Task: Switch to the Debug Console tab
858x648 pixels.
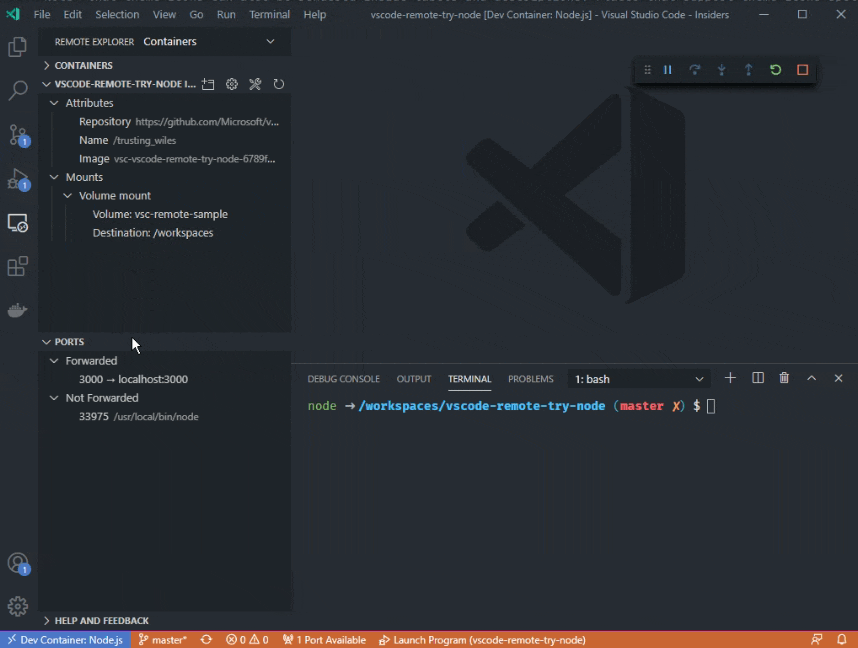Action: point(343,379)
